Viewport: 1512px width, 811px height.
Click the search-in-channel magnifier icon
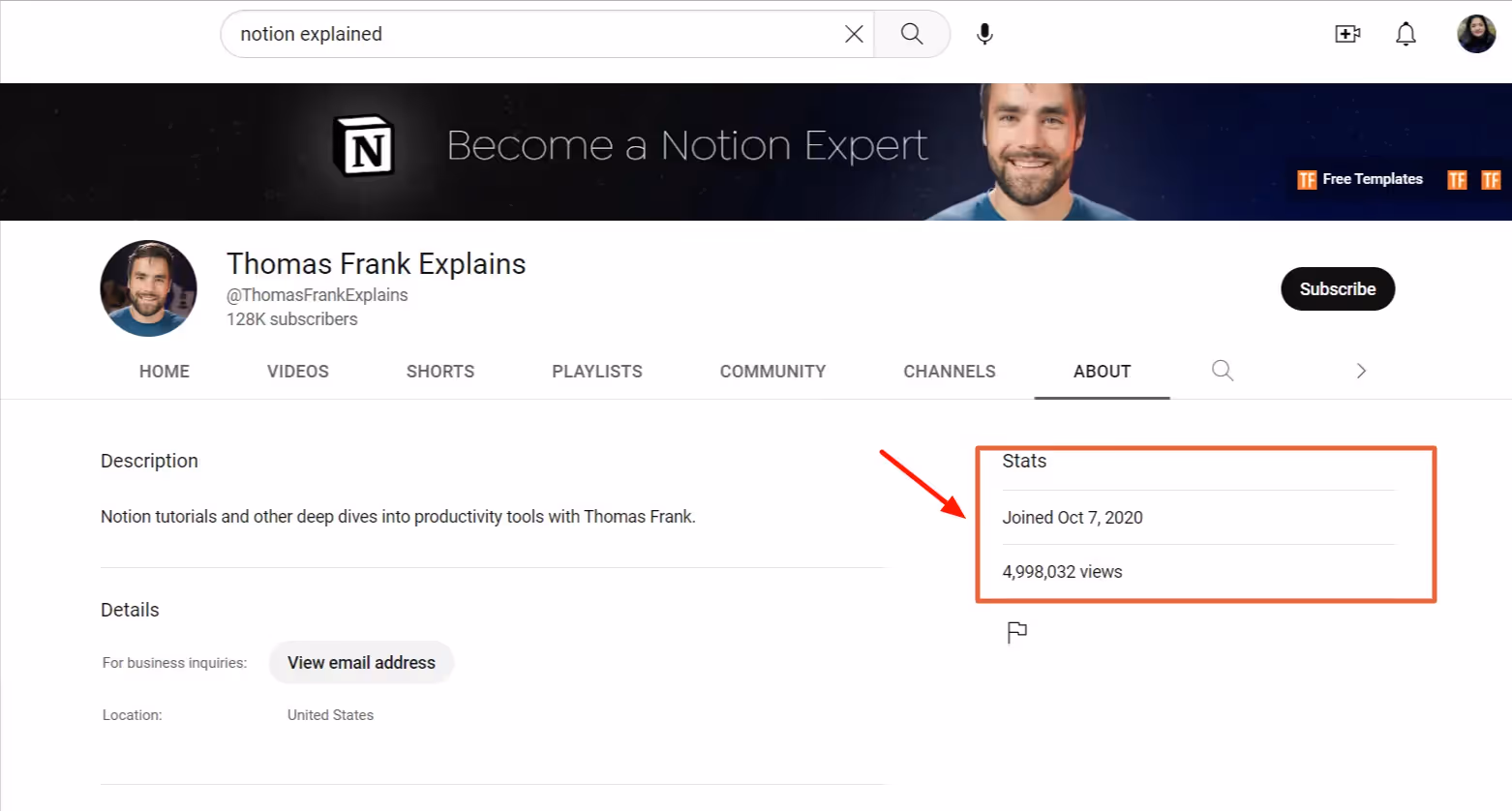coord(1223,371)
